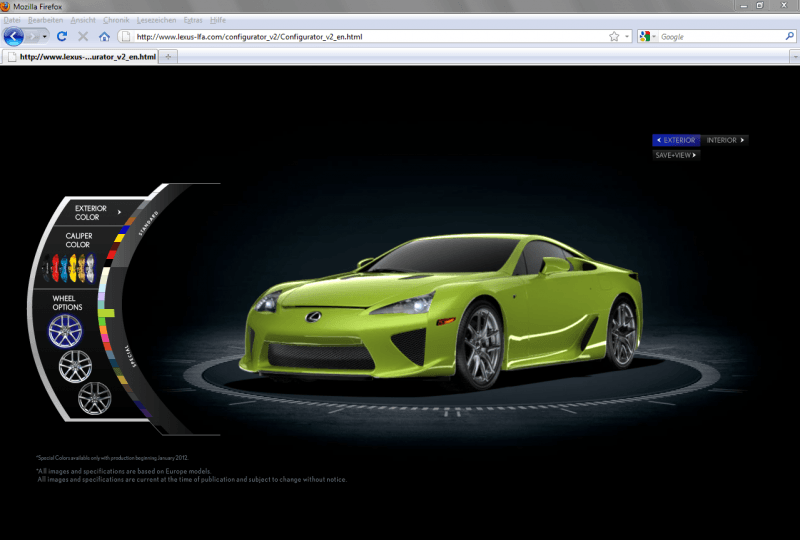Pick the lavender special color swatch
The width and height of the screenshot is (800, 540).
coord(101,297)
